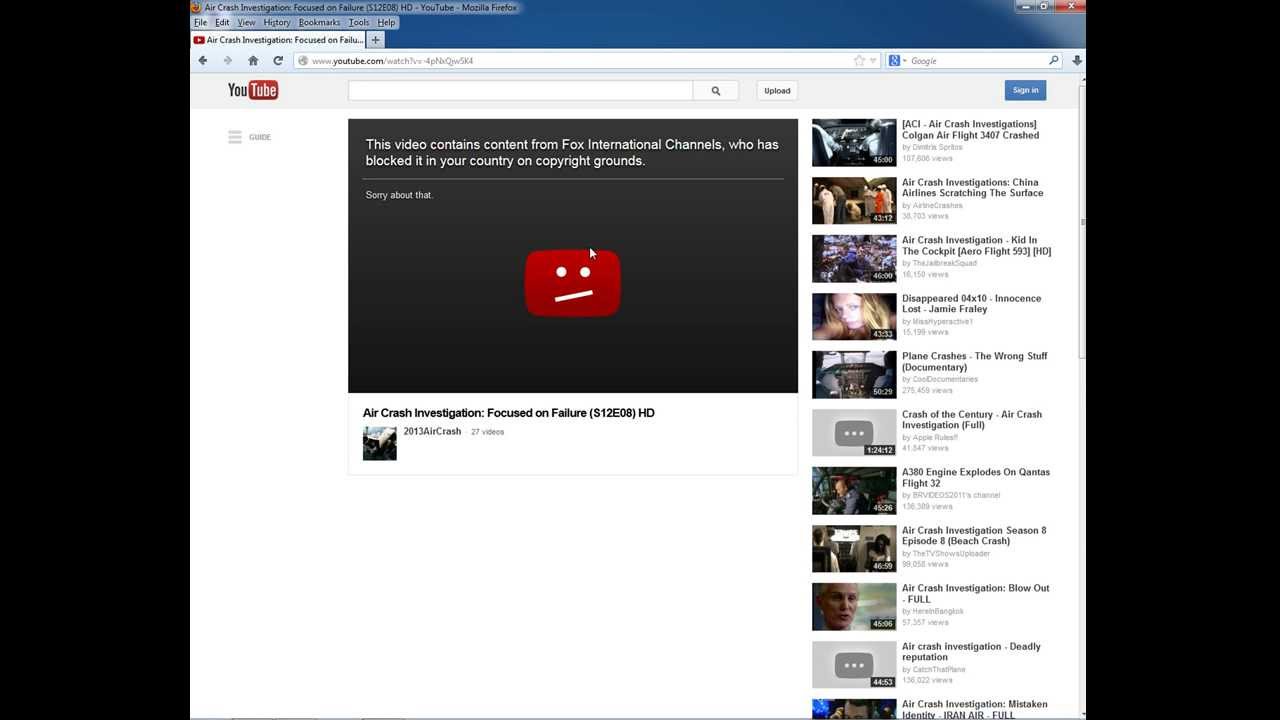Click China Airlines Scratching The Surface title

[972, 188]
